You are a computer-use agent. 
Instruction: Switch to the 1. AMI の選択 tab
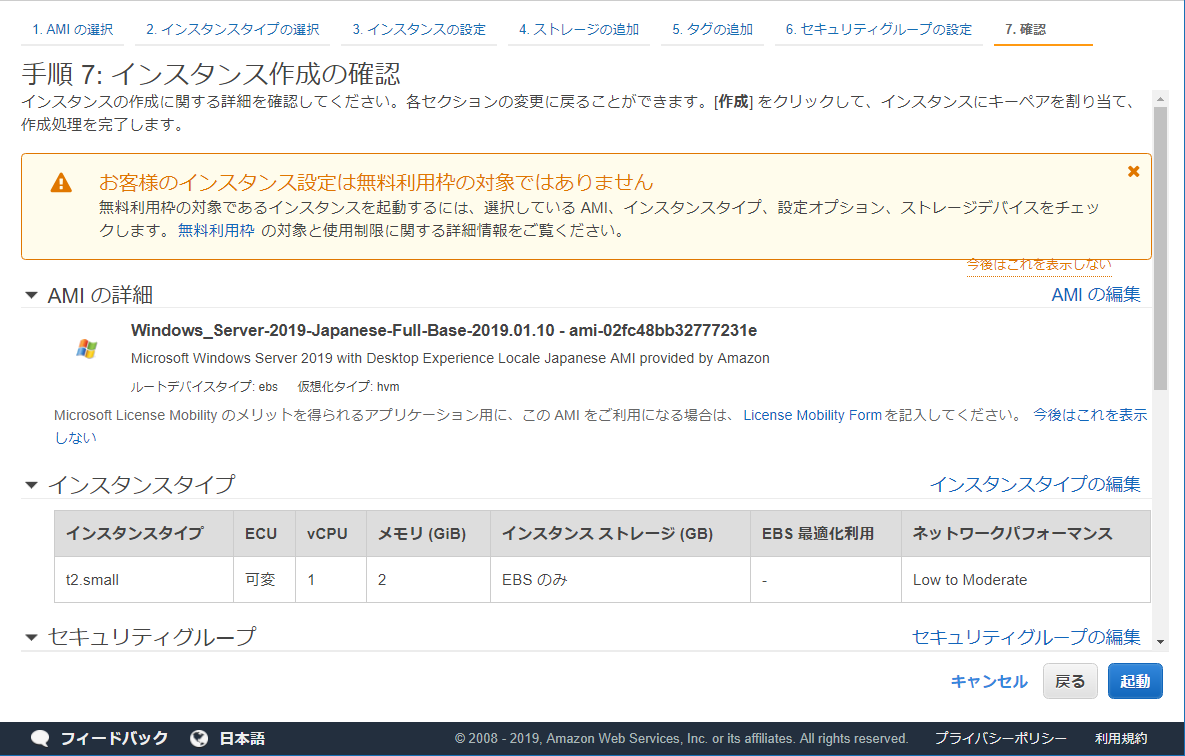[x=72, y=30]
